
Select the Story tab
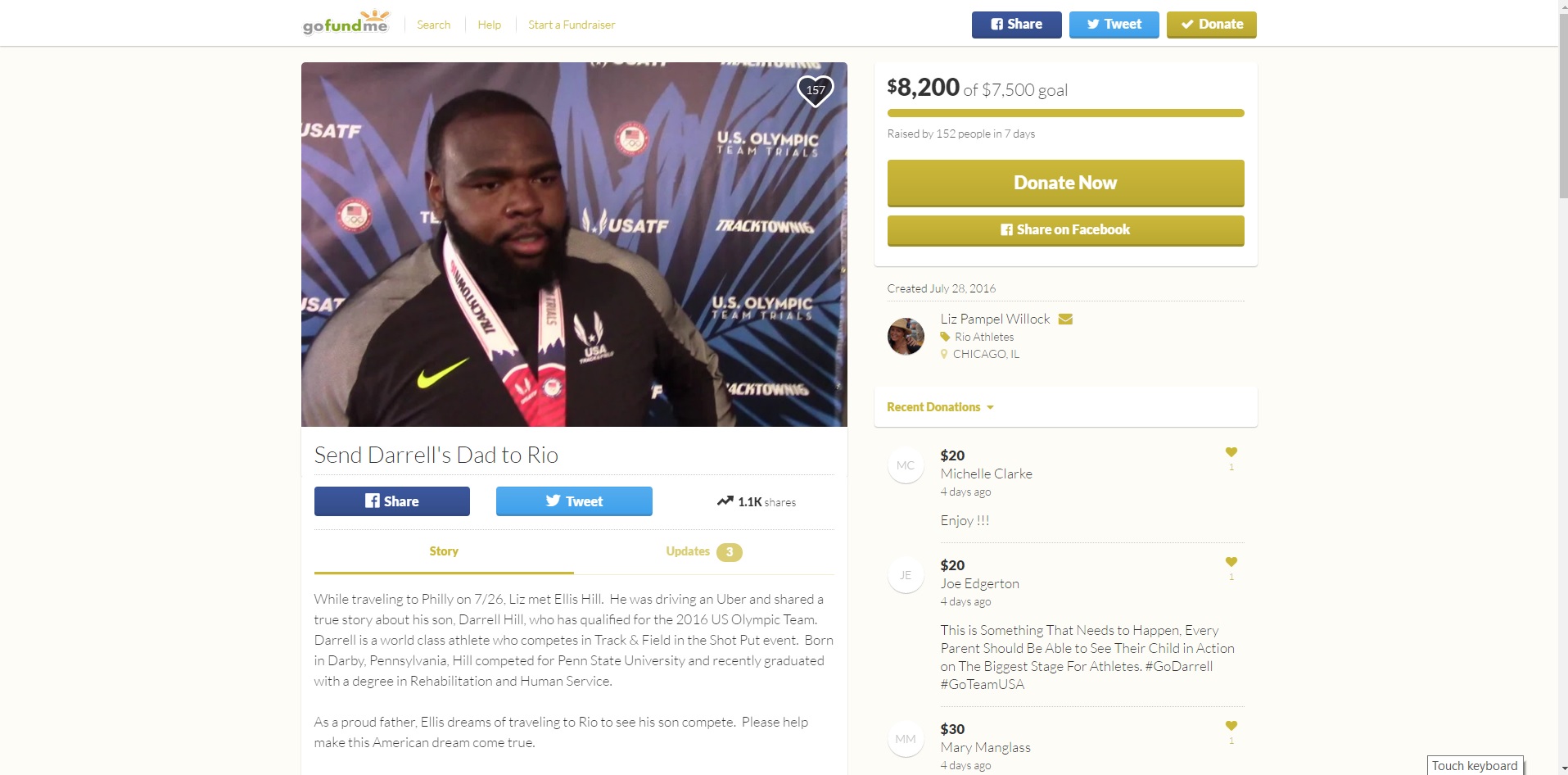(x=444, y=551)
